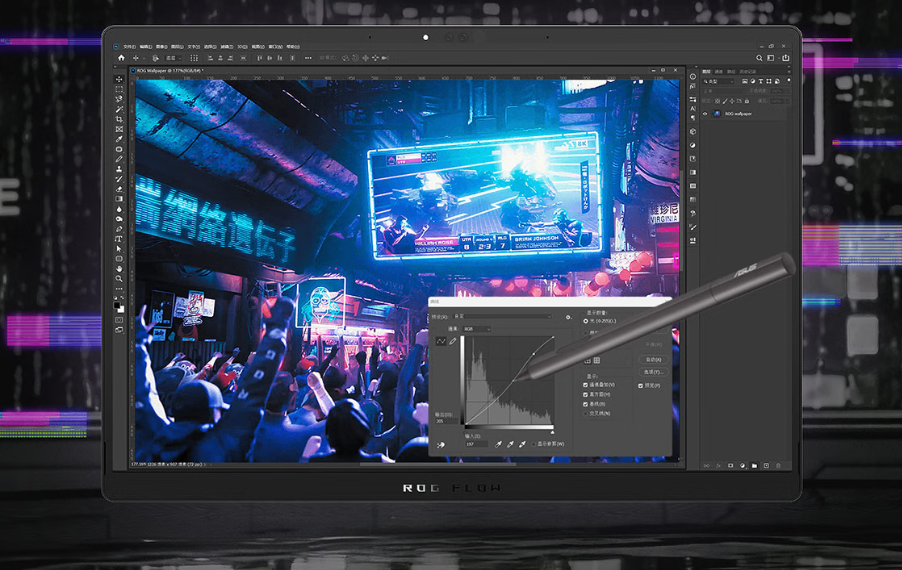Screen dimensions: 902x570
Task: Choose the Horizontal Type tool
Action: 120,239
